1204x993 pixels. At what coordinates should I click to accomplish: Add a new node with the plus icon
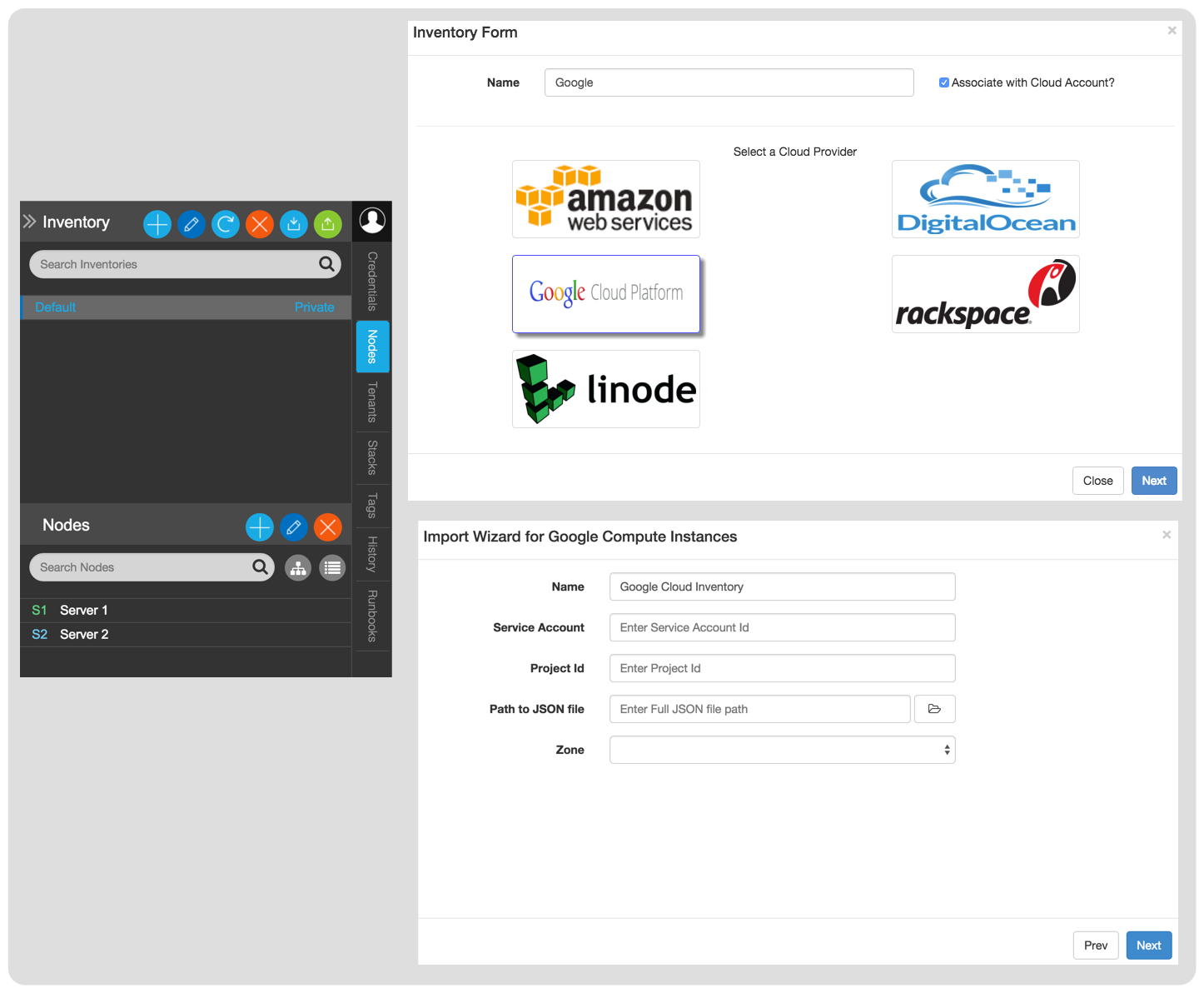click(260, 526)
